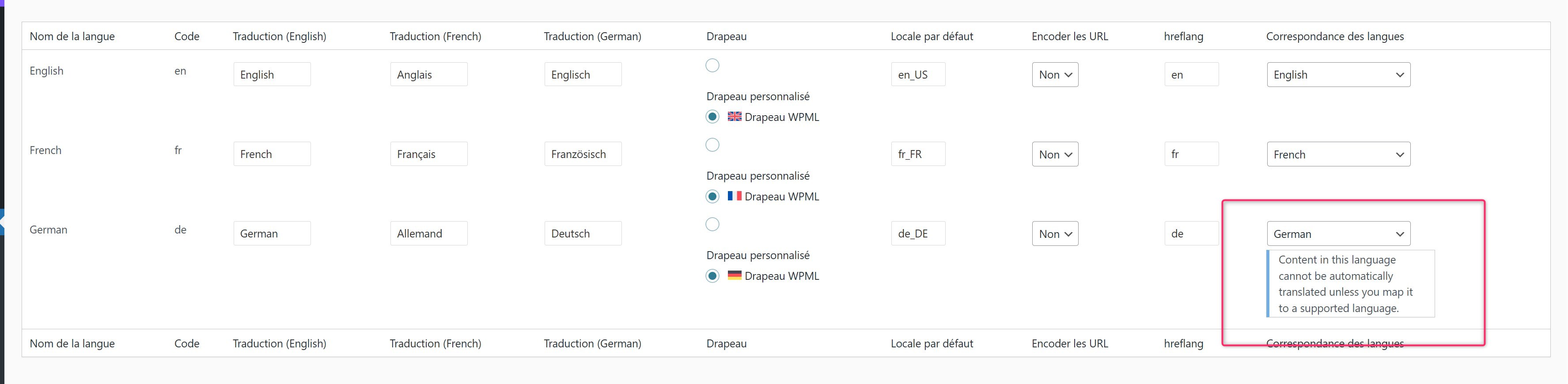Click the 'de' code cell

(180, 230)
